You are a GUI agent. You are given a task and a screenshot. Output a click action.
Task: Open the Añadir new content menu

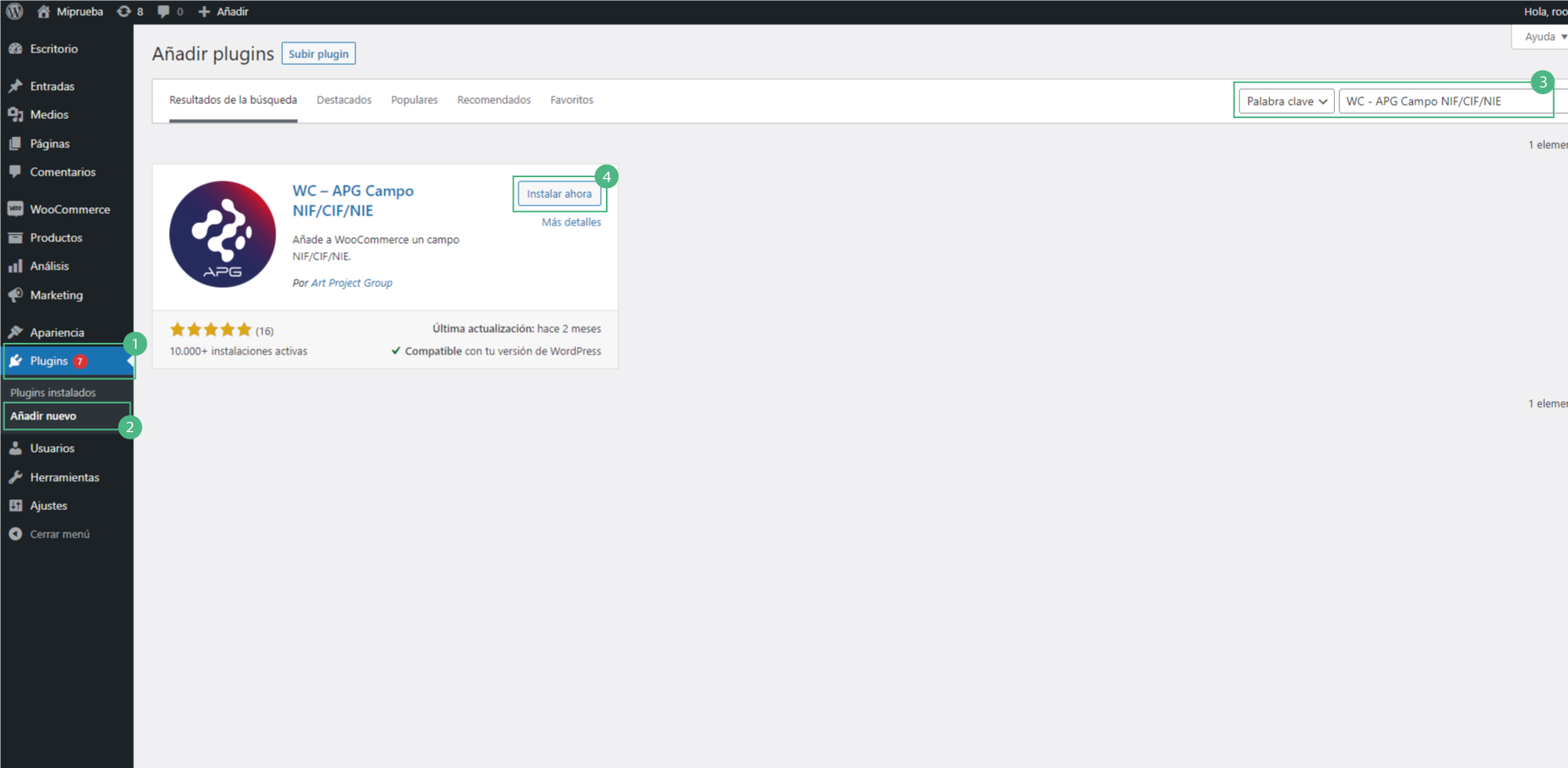223,12
